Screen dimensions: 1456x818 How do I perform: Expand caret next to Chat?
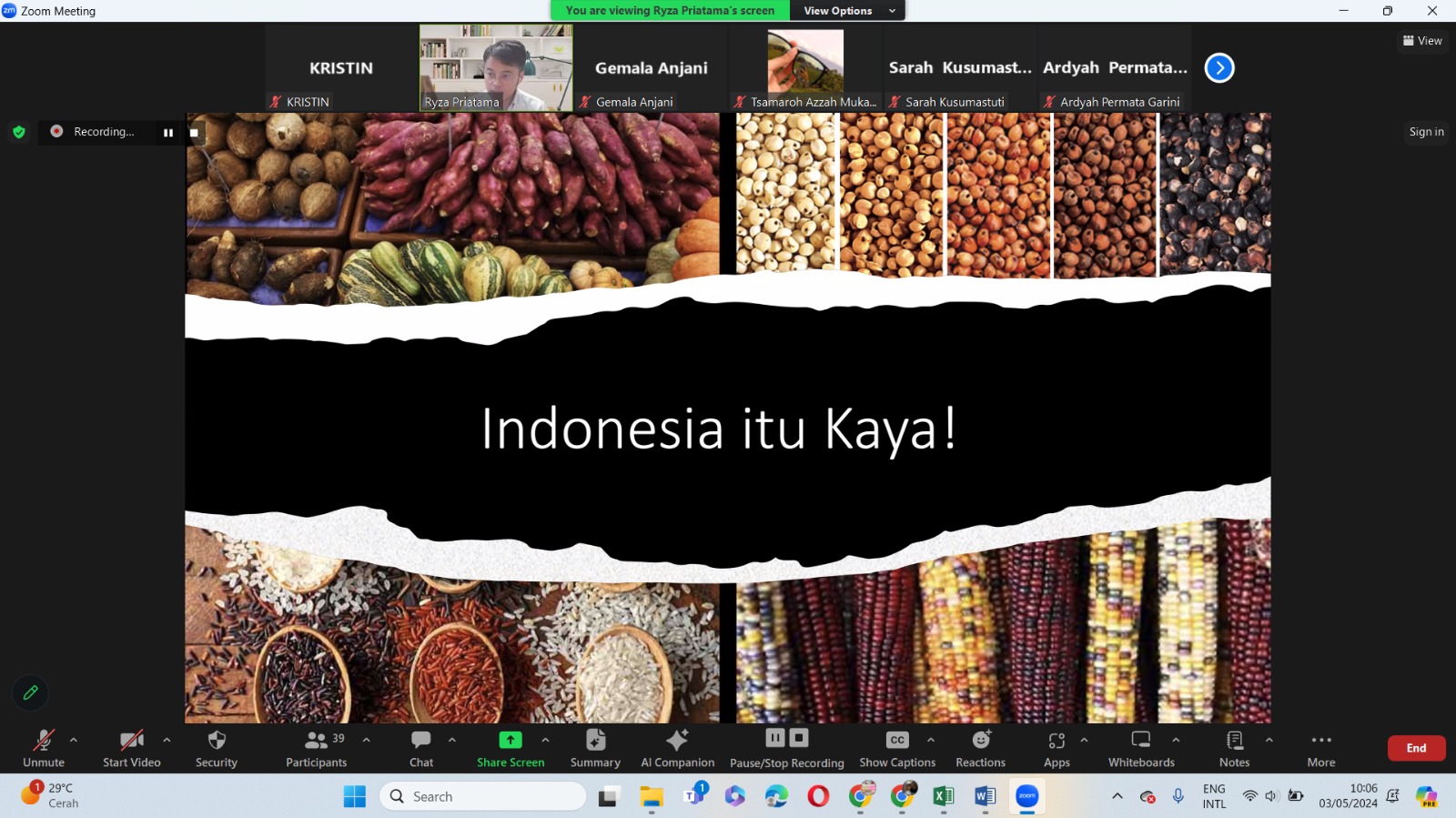(452, 740)
